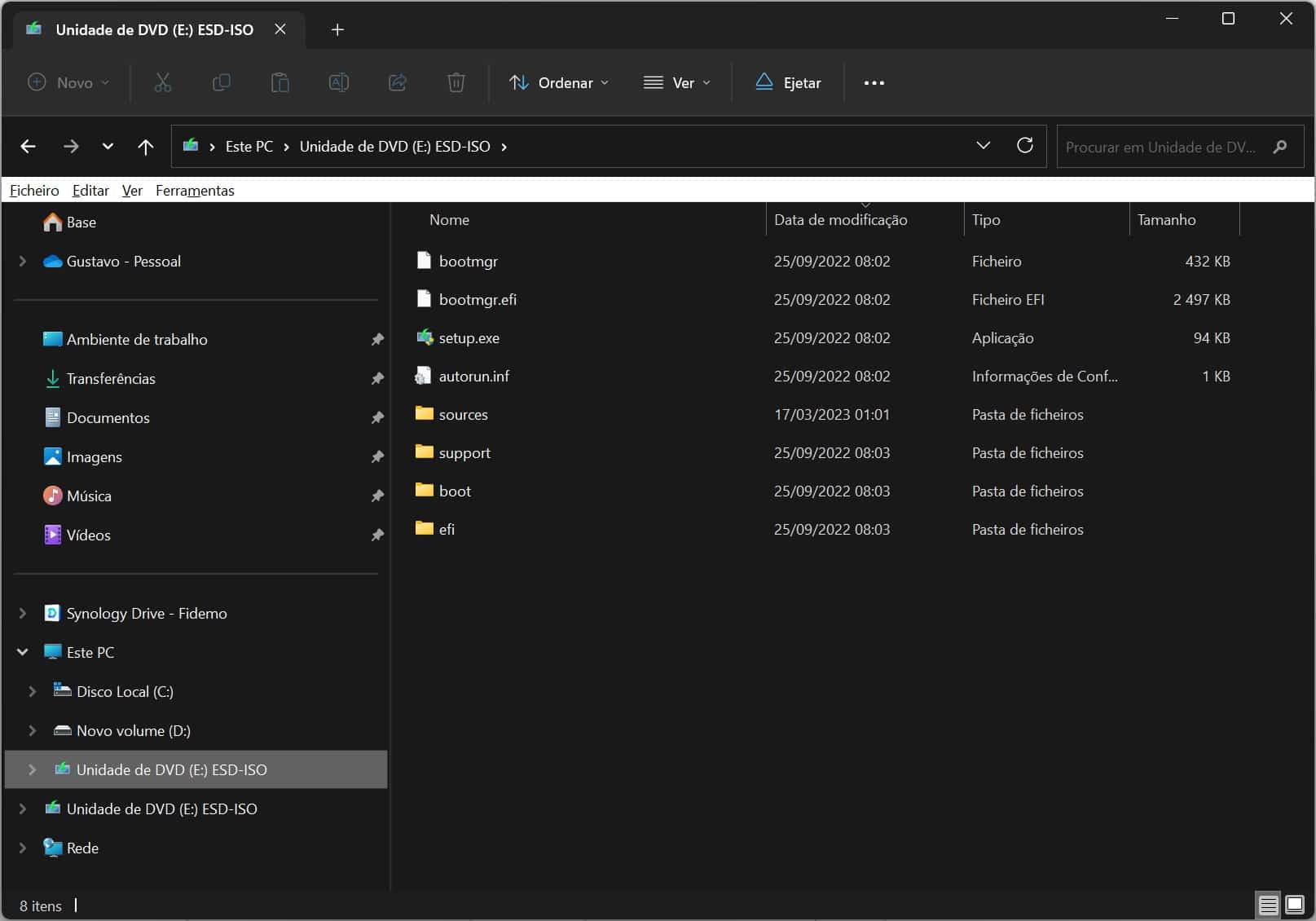Open the Editar menu

90,190
